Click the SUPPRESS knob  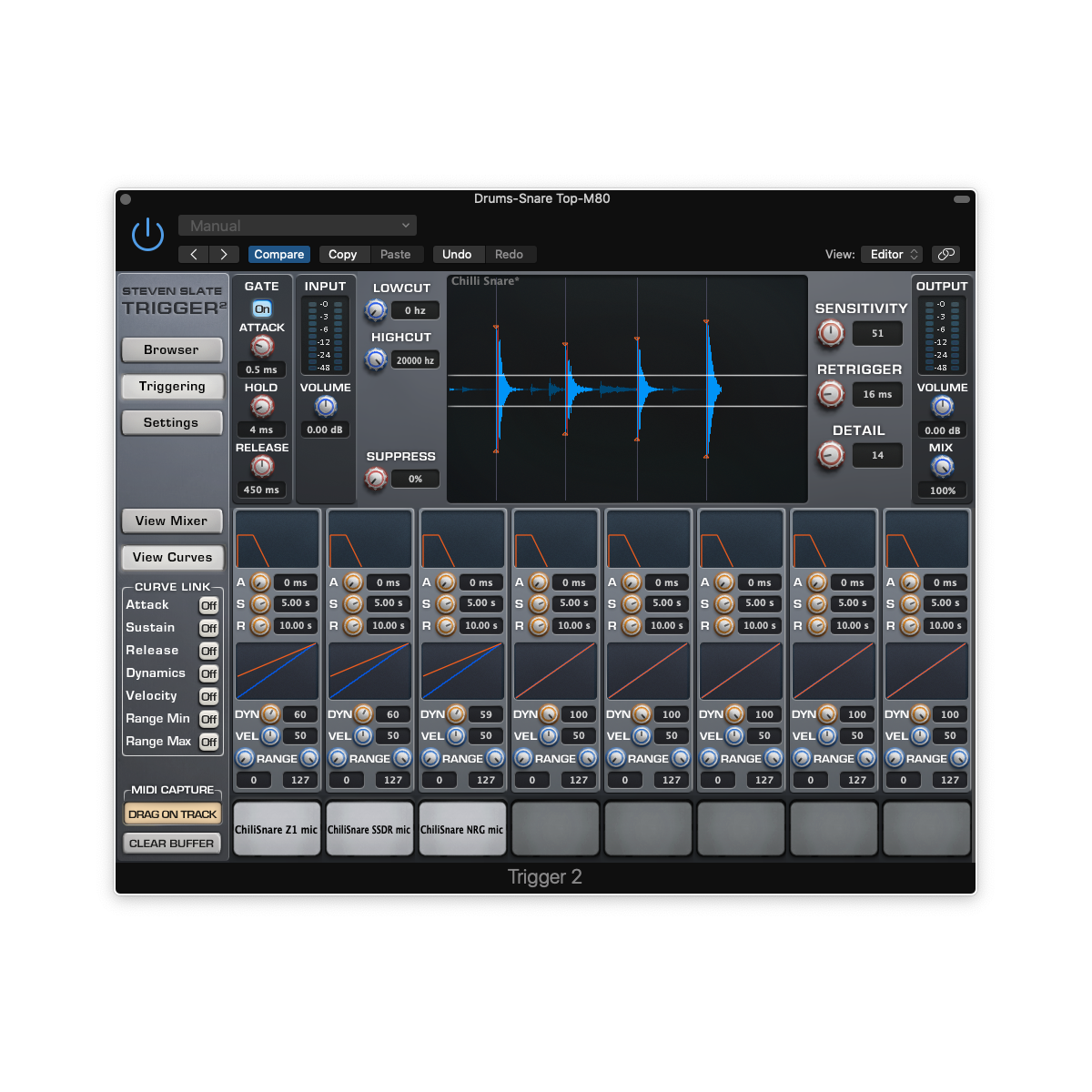pyautogui.click(x=376, y=478)
